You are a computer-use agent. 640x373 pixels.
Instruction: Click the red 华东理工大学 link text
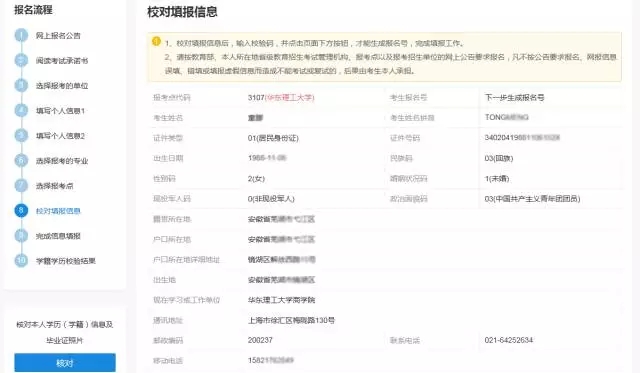(x=290, y=98)
